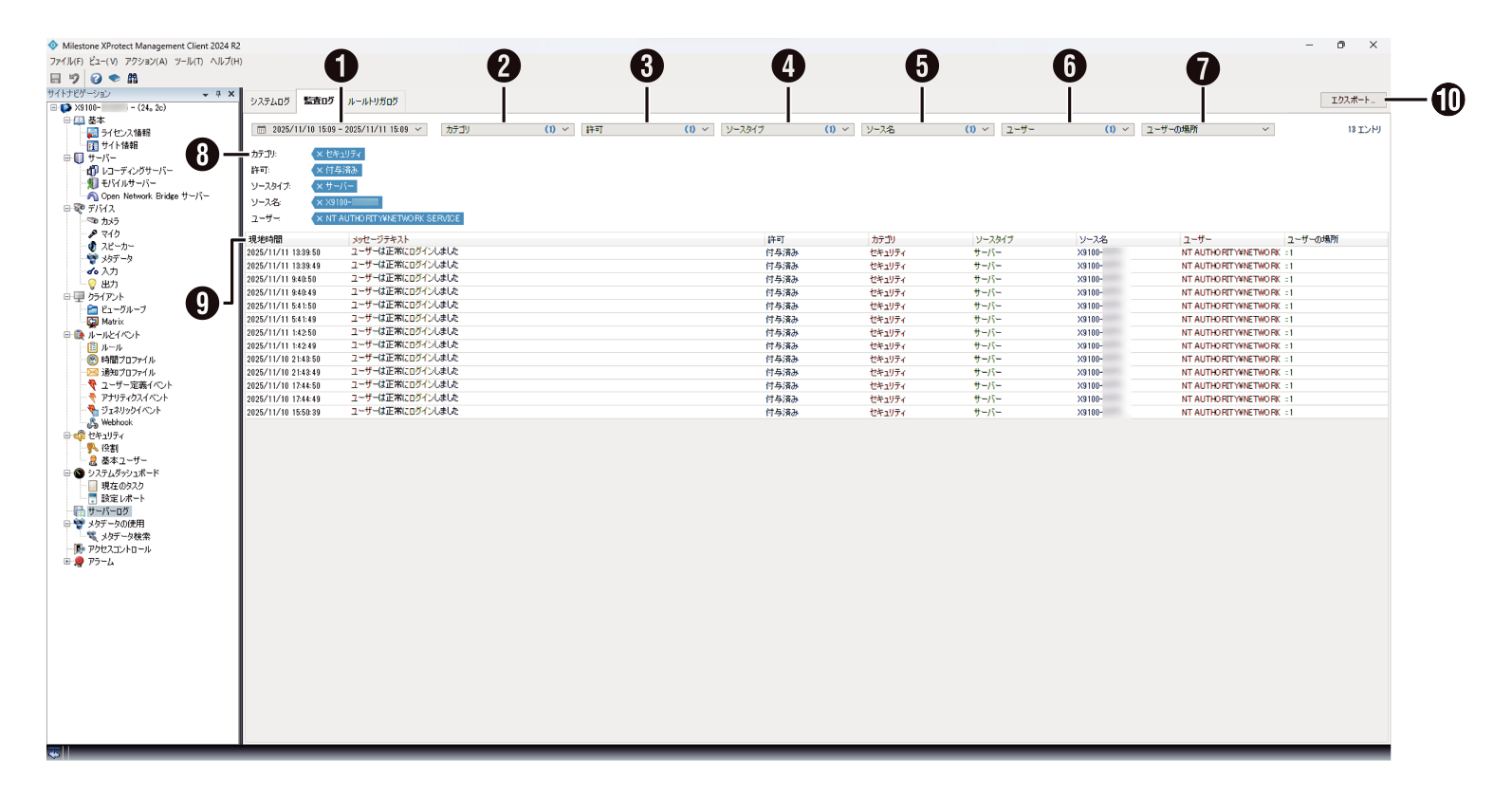Open the 許可 filter dropdown
The width and height of the screenshot is (1512, 798).
pos(647,129)
